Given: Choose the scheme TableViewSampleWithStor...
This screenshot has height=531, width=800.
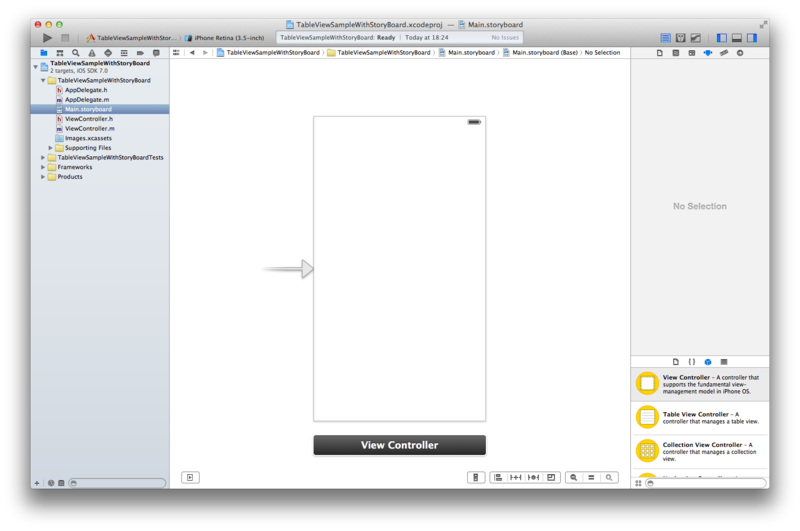Looking at the screenshot, I should coord(131,38).
